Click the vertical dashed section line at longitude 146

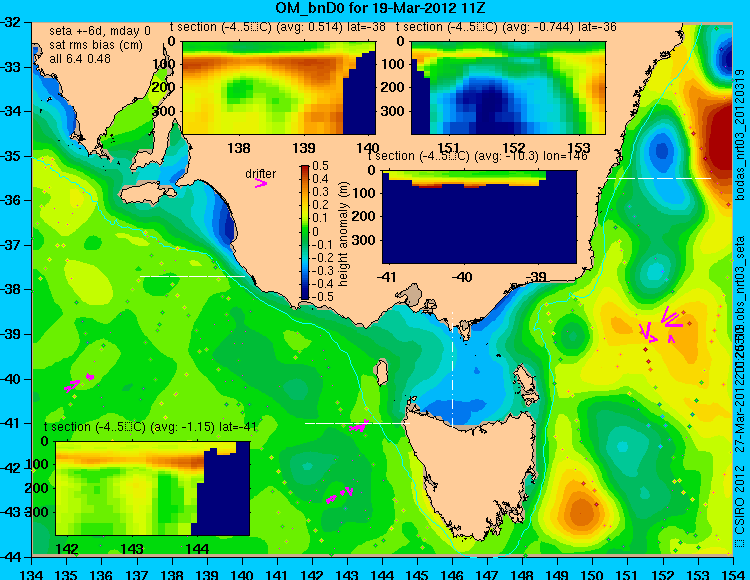point(452,368)
